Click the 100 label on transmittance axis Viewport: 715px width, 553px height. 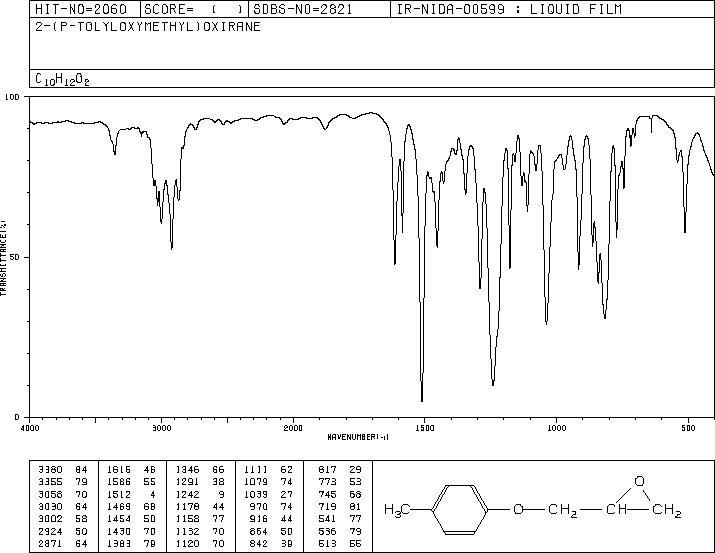click(13, 97)
